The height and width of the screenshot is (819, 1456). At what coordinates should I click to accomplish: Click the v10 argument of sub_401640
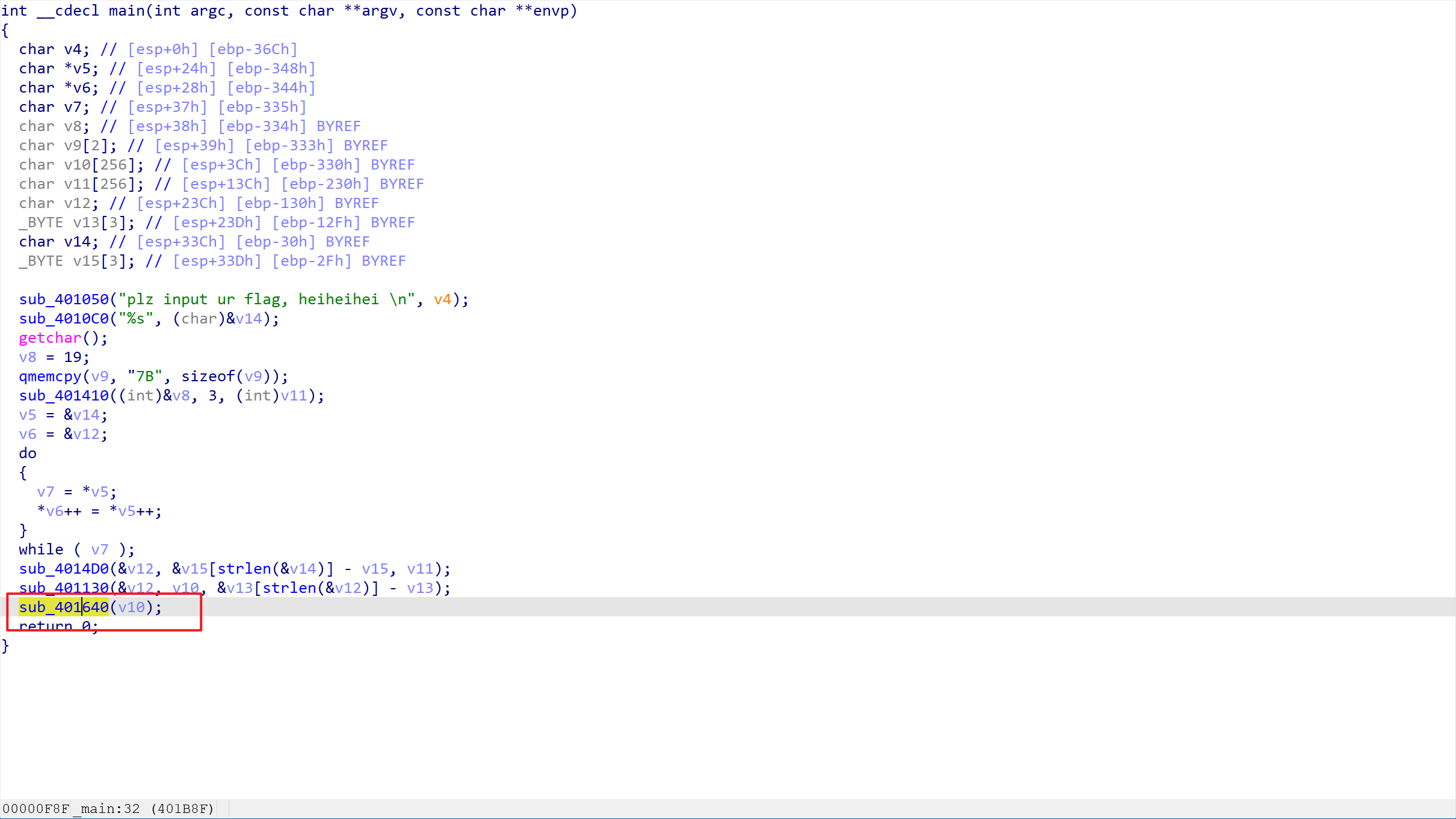(132, 607)
